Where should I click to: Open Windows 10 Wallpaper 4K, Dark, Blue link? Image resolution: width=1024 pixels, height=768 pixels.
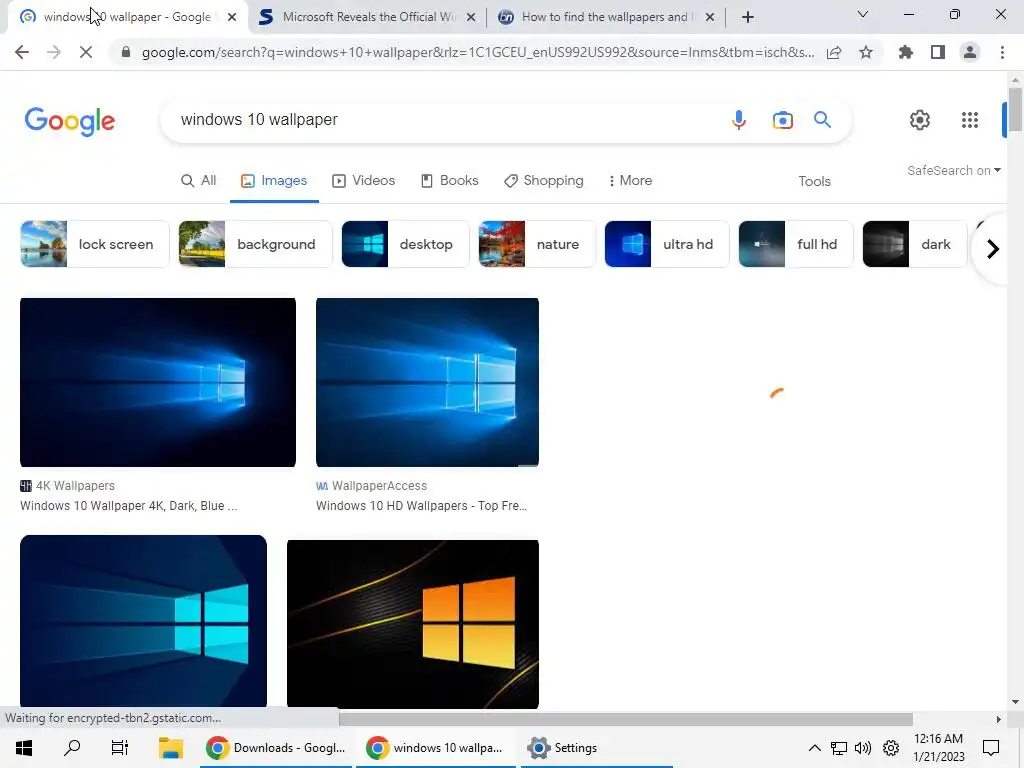129,505
